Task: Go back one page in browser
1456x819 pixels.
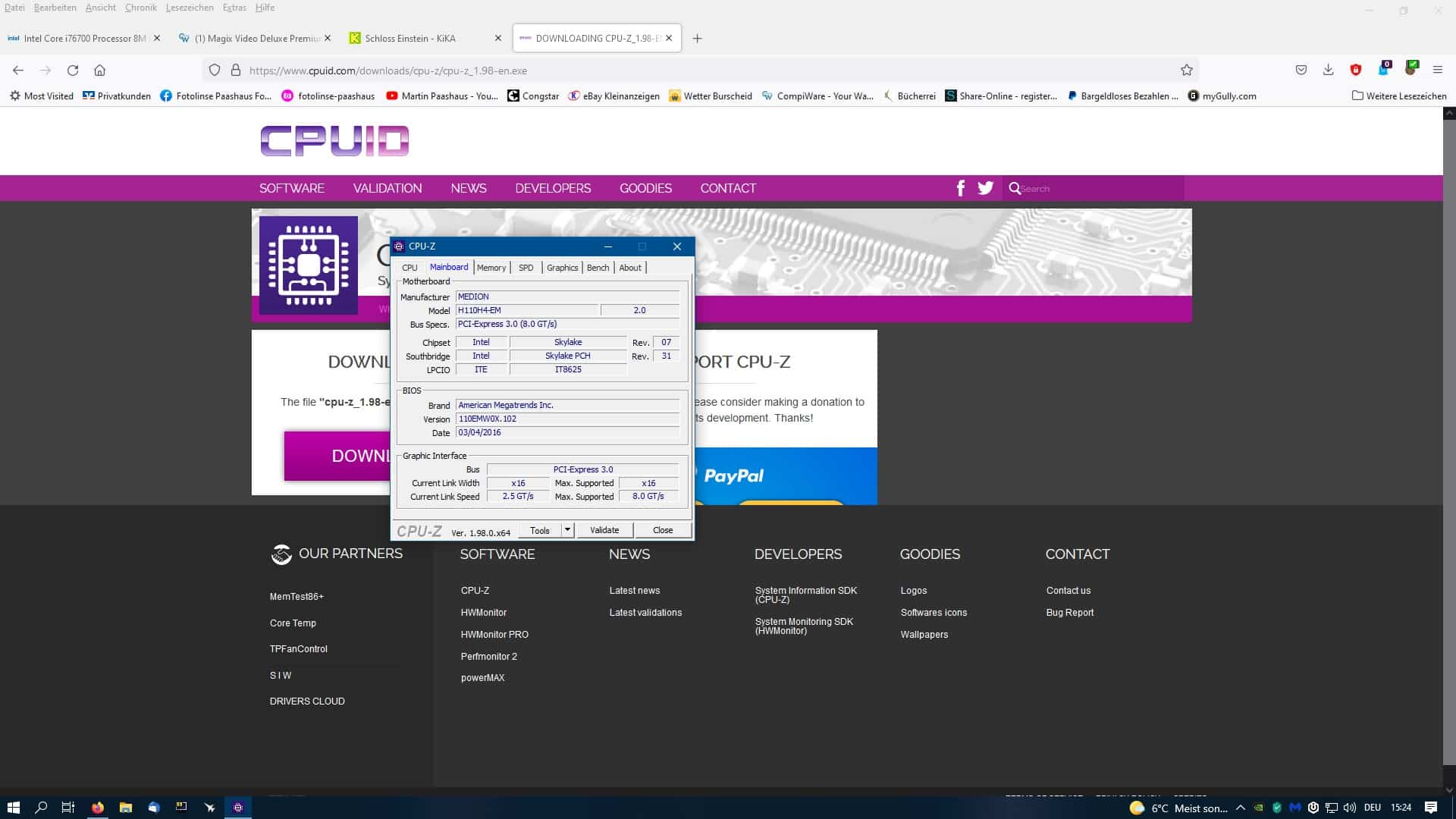Action: (18, 70)
